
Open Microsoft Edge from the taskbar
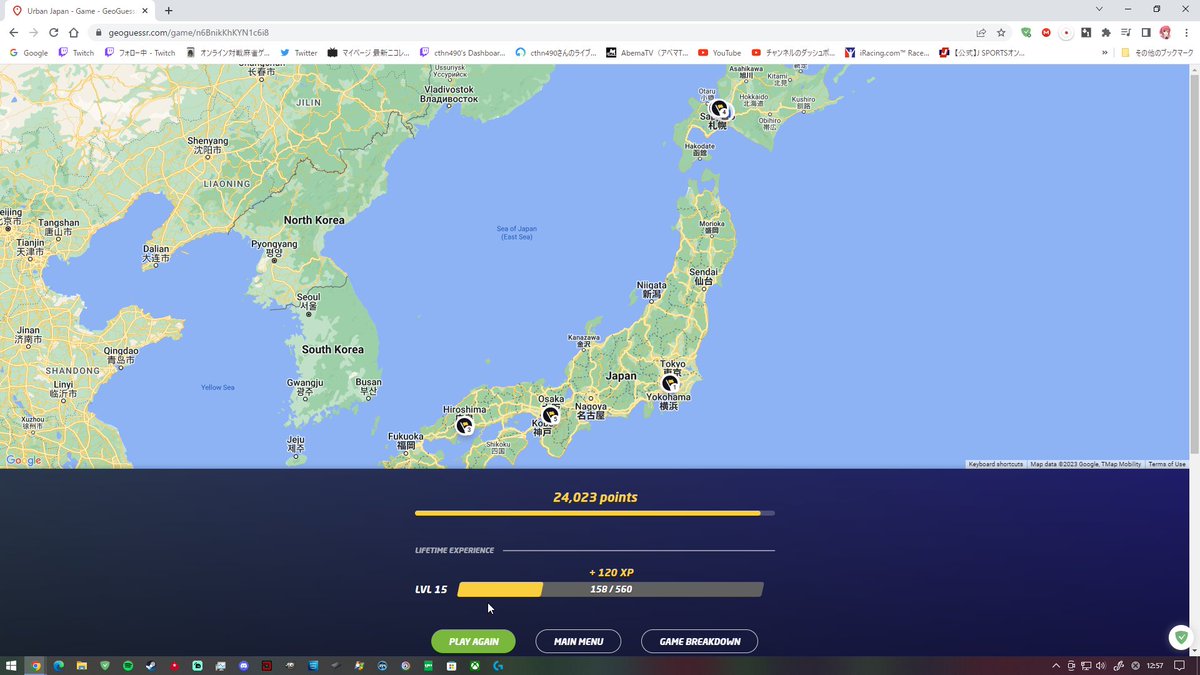58,665
